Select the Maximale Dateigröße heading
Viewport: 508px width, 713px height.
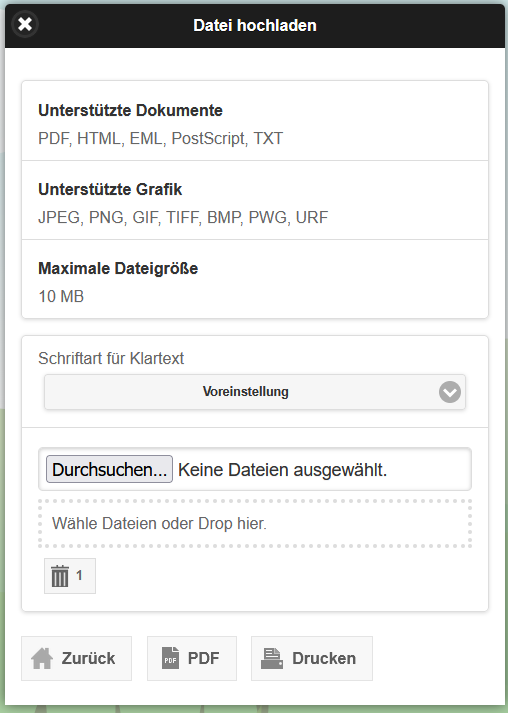118,268
